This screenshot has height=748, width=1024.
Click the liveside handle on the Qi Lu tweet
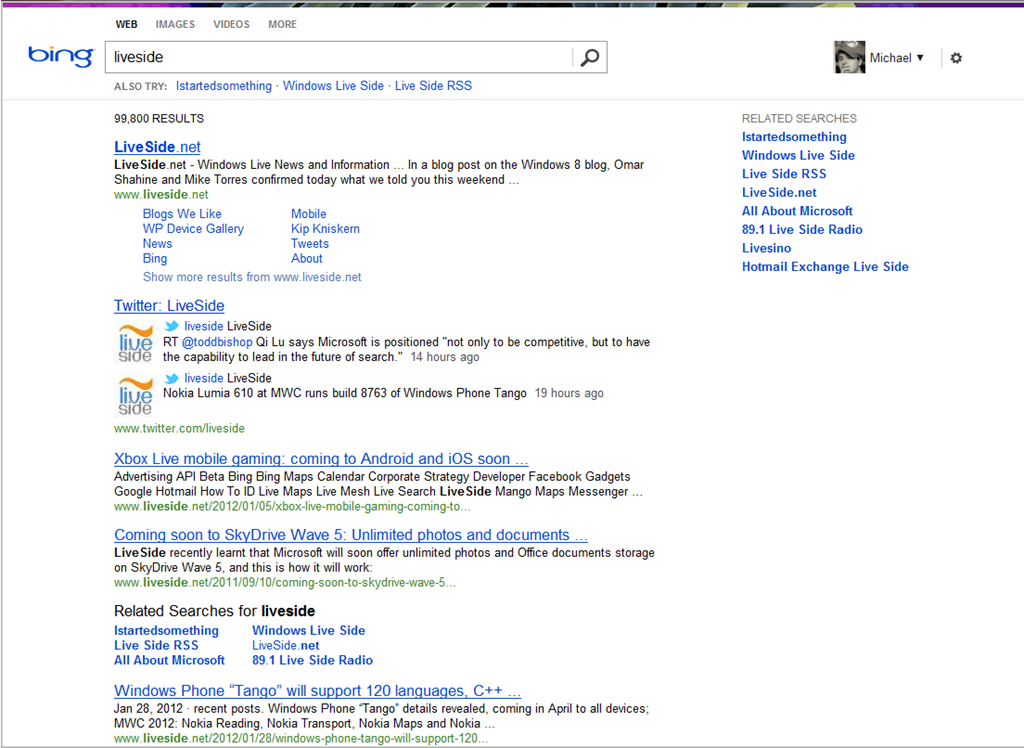(204, 326)
